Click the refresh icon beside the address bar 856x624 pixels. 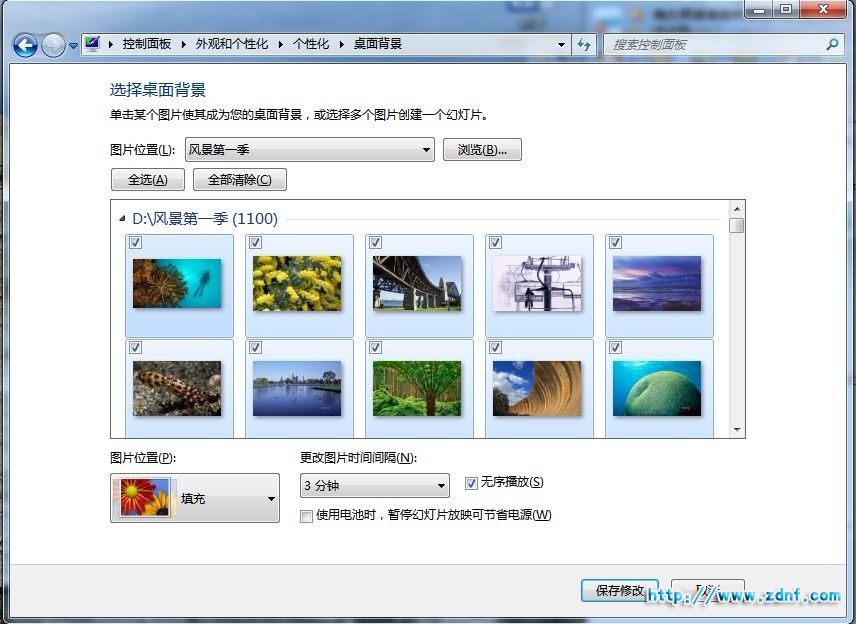[584, 45]
